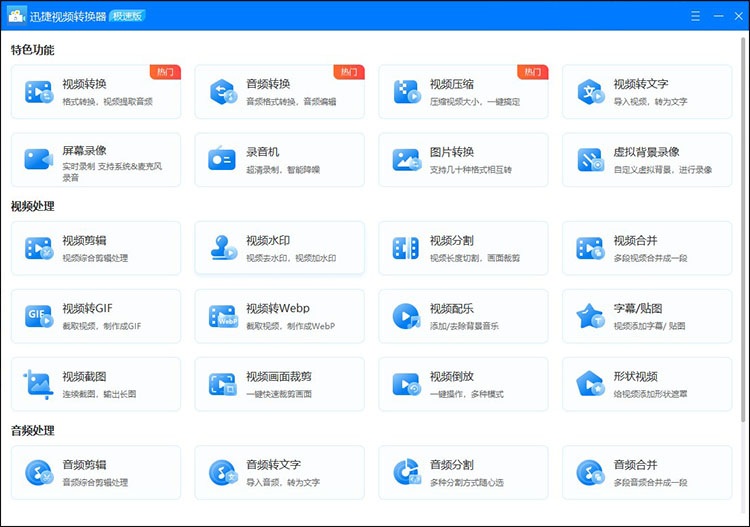Click the text 音频综合剪辑处理

coord(95,482)
